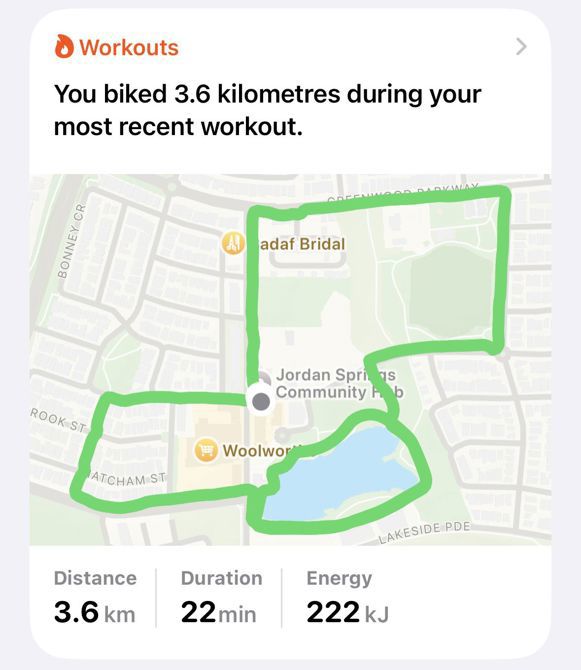Select the Sadaf Bridal map pin icon
581x670 pixels.
tap(233, 243)
